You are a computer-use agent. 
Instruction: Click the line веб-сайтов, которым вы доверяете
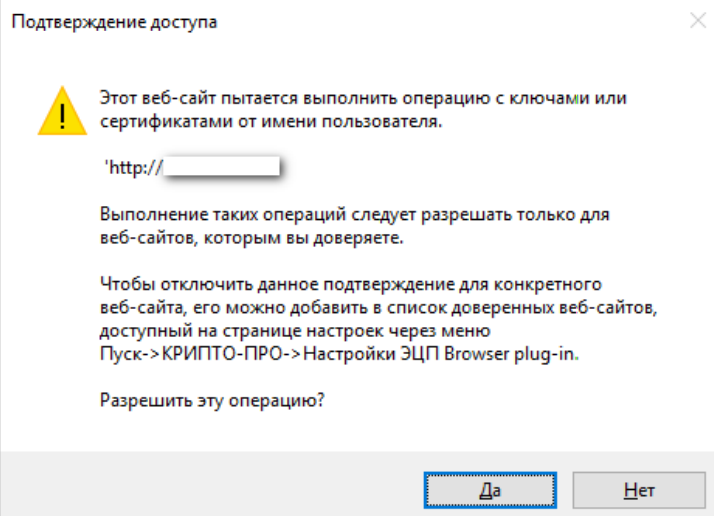252,238
